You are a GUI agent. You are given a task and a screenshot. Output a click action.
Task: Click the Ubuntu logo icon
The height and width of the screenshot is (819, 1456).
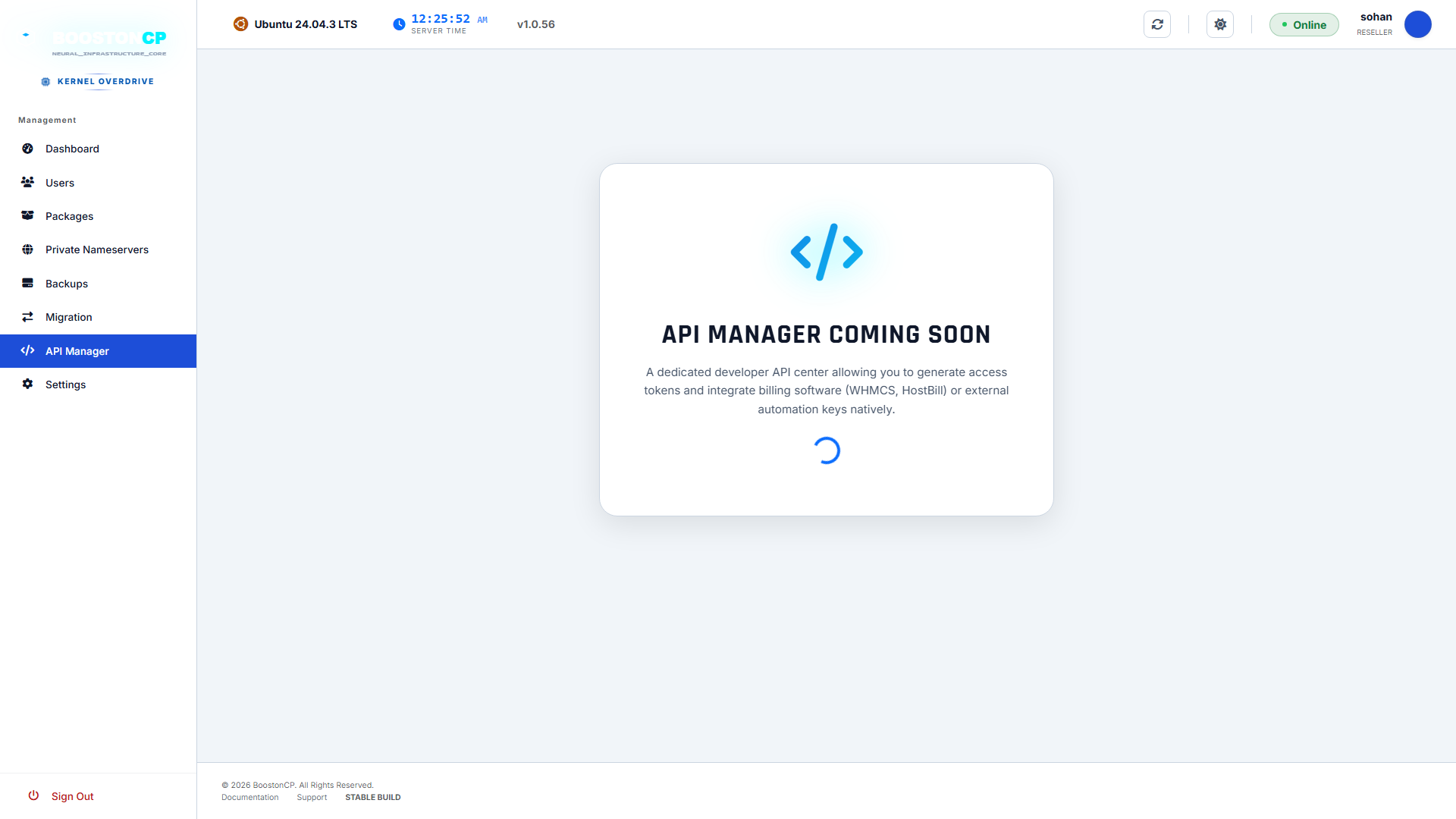pyautogui.click(x=240, y=24)
